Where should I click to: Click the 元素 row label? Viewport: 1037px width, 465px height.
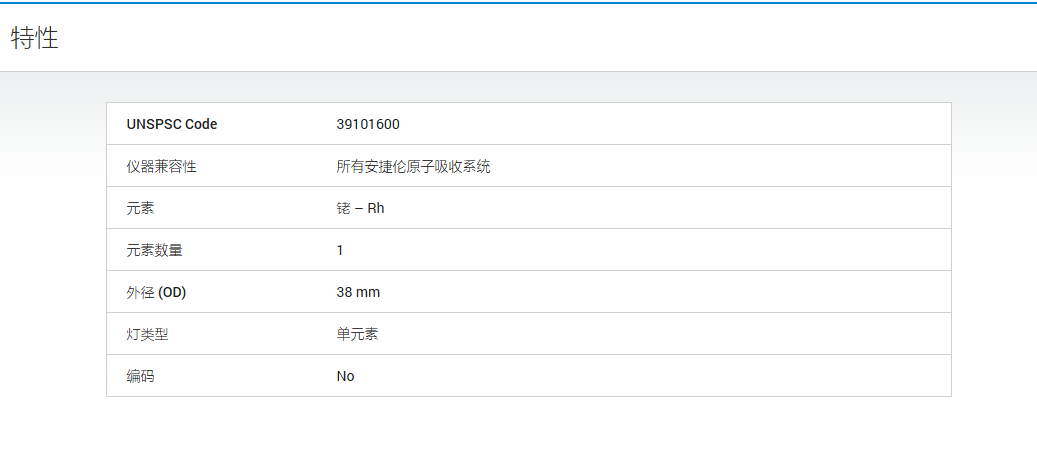tap(140, 208)
